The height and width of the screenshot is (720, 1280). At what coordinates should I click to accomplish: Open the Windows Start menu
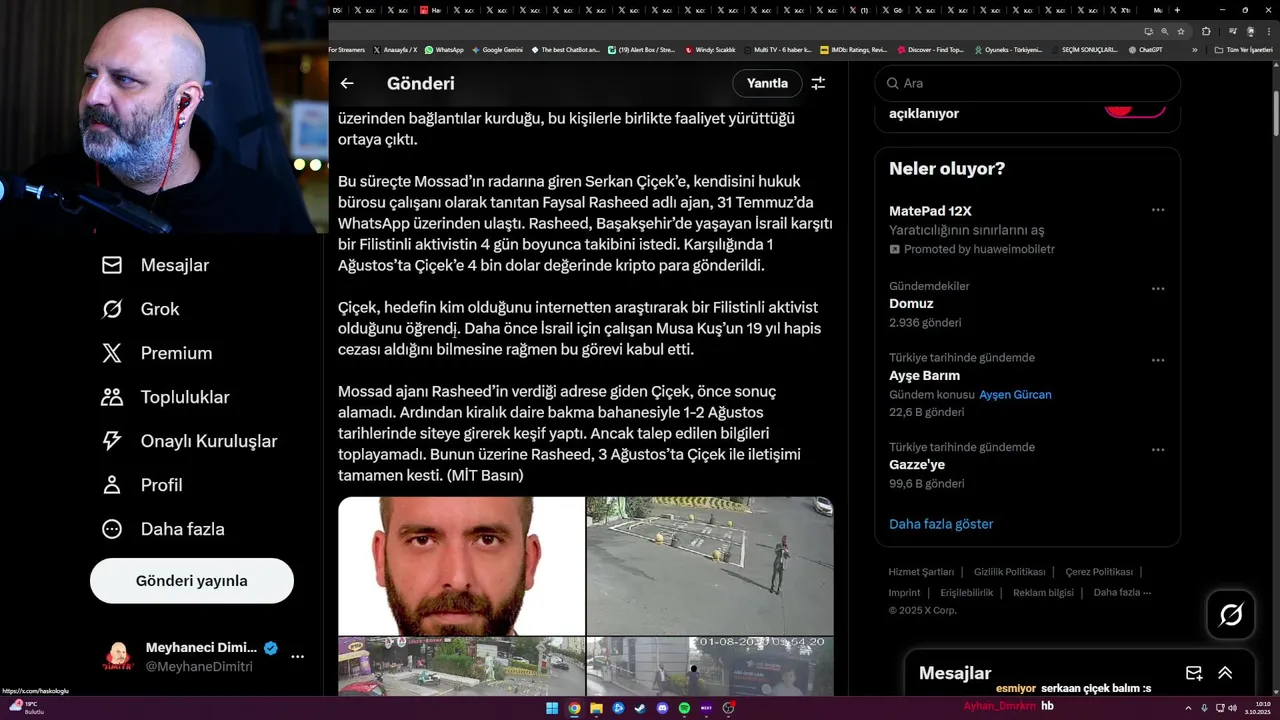pyautogui.click(x=552, y=708)
